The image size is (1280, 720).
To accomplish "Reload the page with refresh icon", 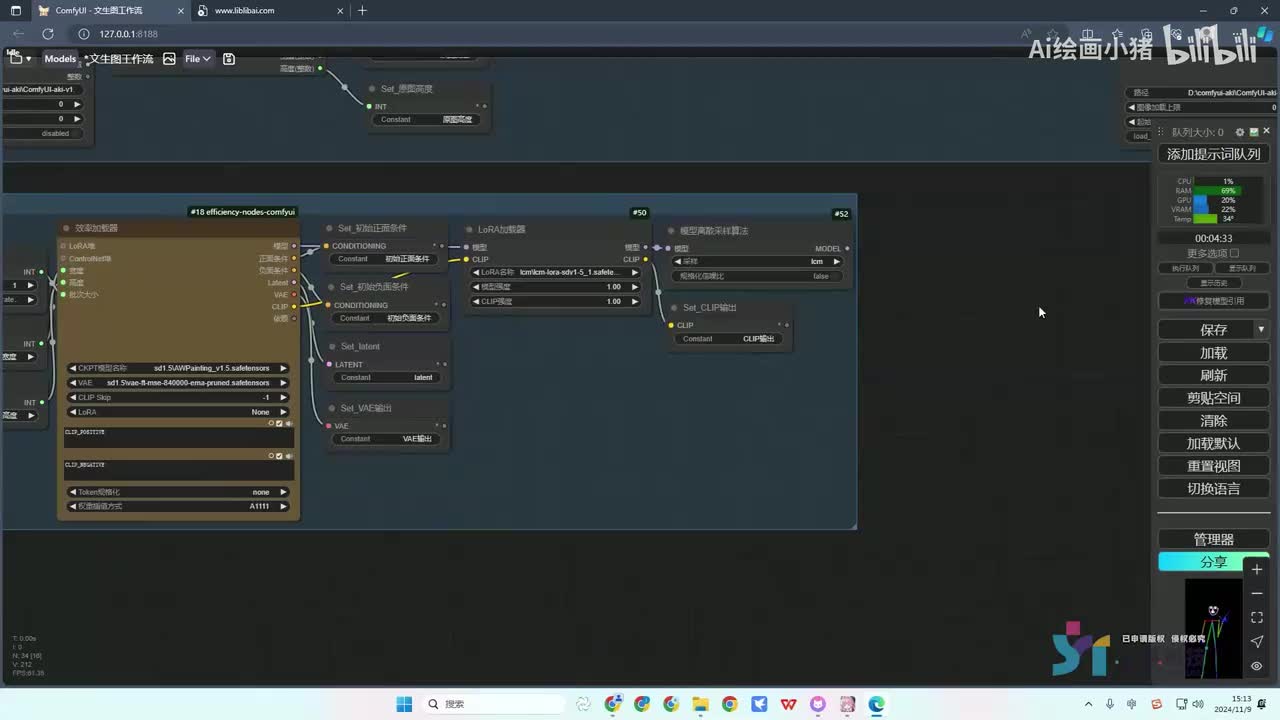I will (47, 34).
